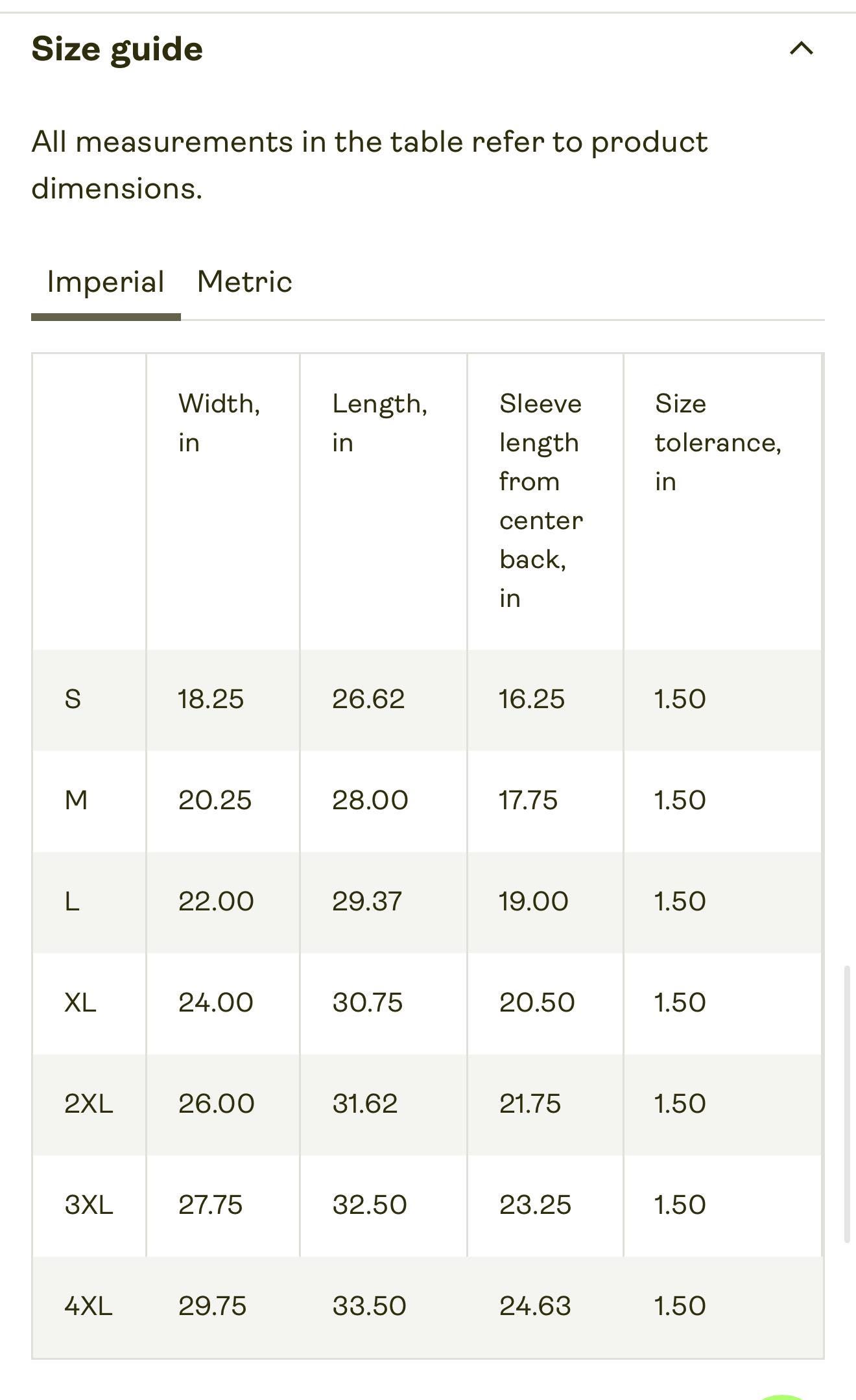Click the green chat bubble icon

pos(783,1396)
